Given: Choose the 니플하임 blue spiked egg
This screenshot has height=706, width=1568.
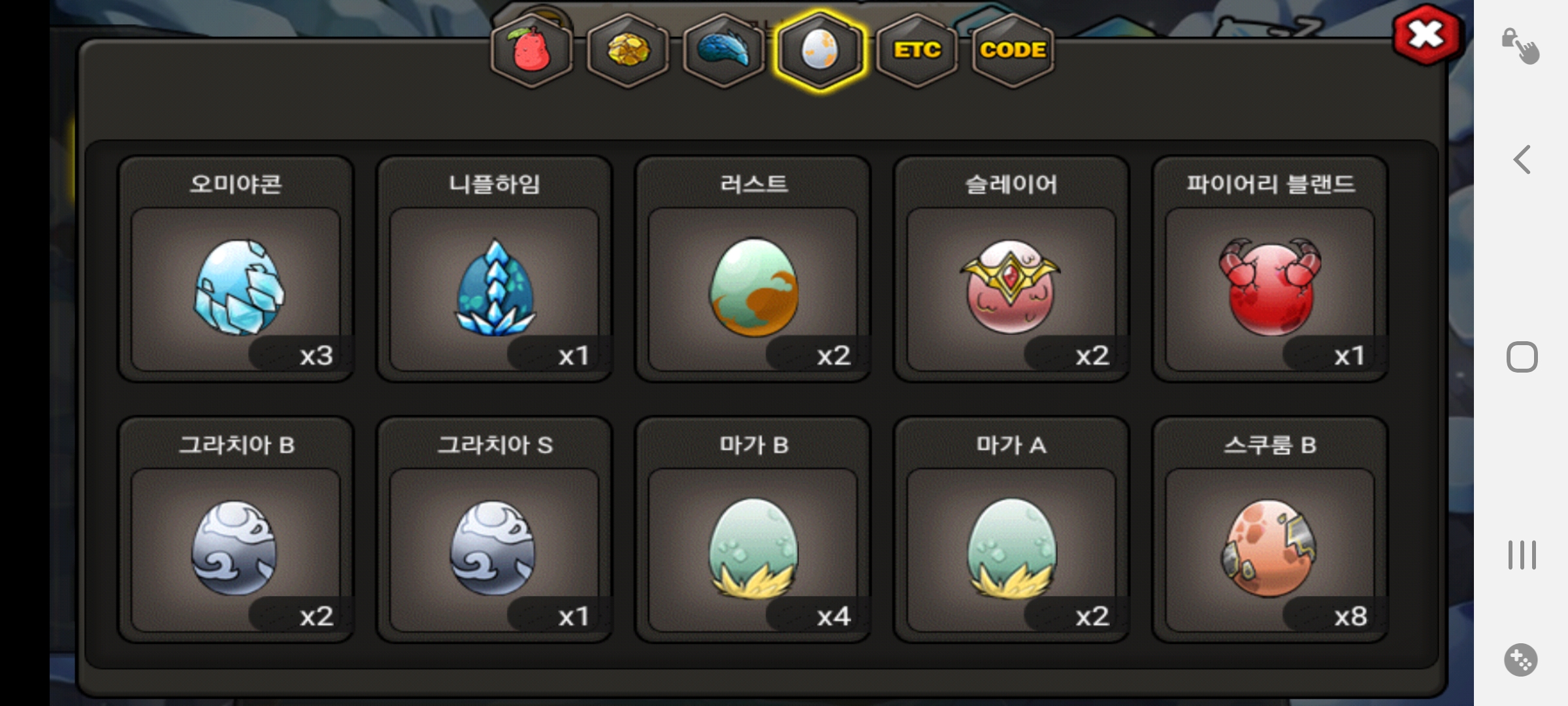Looking at the screenshot, I should point(495,269).
